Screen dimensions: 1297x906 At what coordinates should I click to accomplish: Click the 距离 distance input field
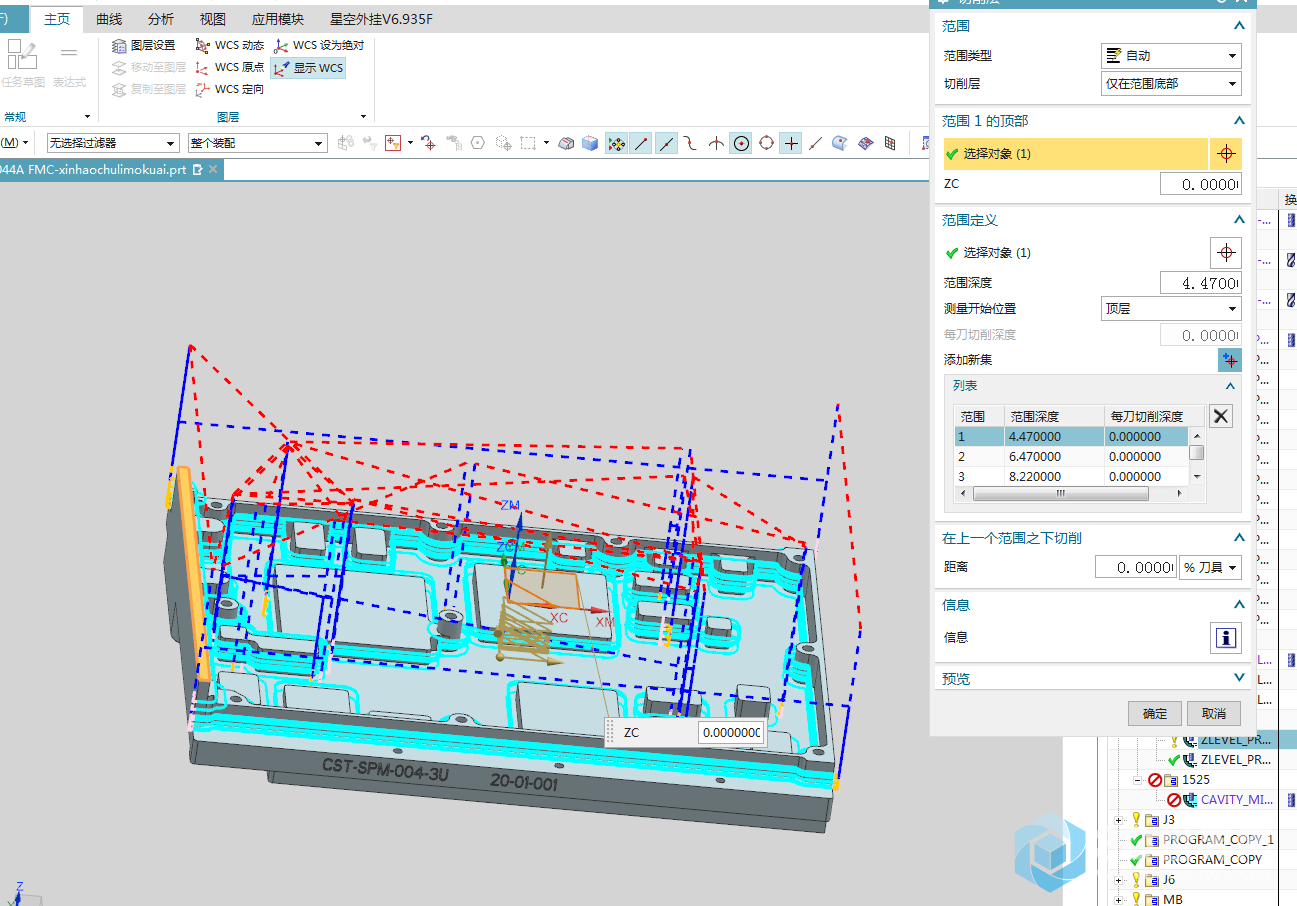(x=1136, y=567)
